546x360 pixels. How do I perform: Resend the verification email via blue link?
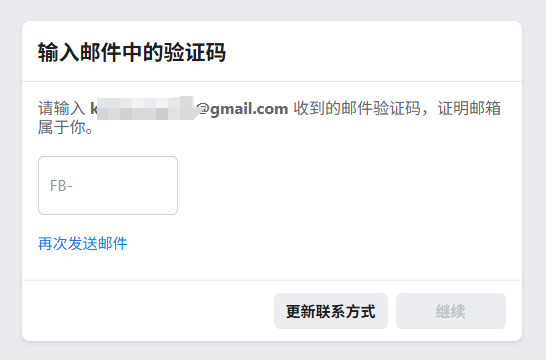click(x=83, y=243)
